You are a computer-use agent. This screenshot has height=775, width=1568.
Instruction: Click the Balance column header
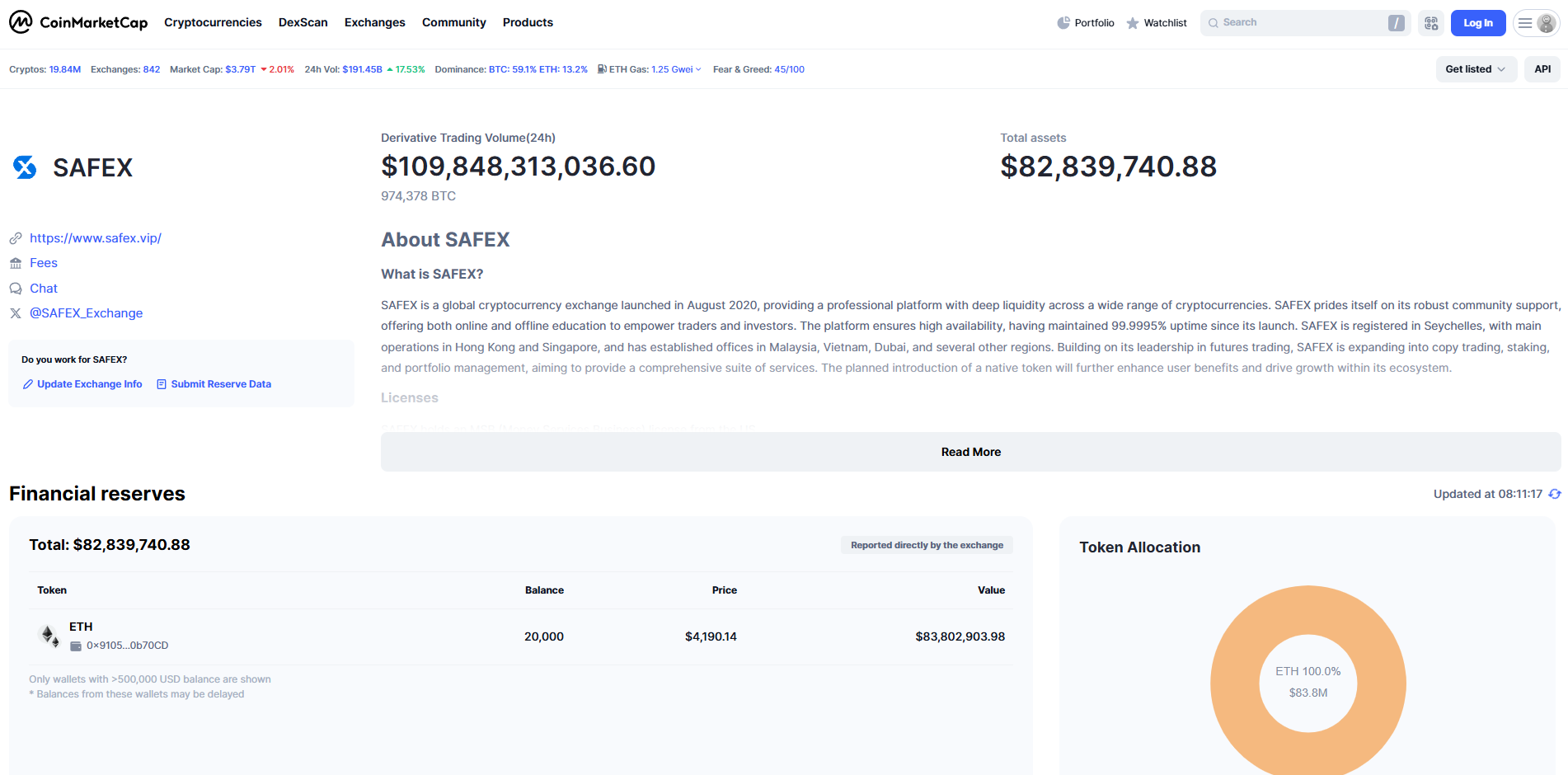pyautogui.click(x=544, y=590)
